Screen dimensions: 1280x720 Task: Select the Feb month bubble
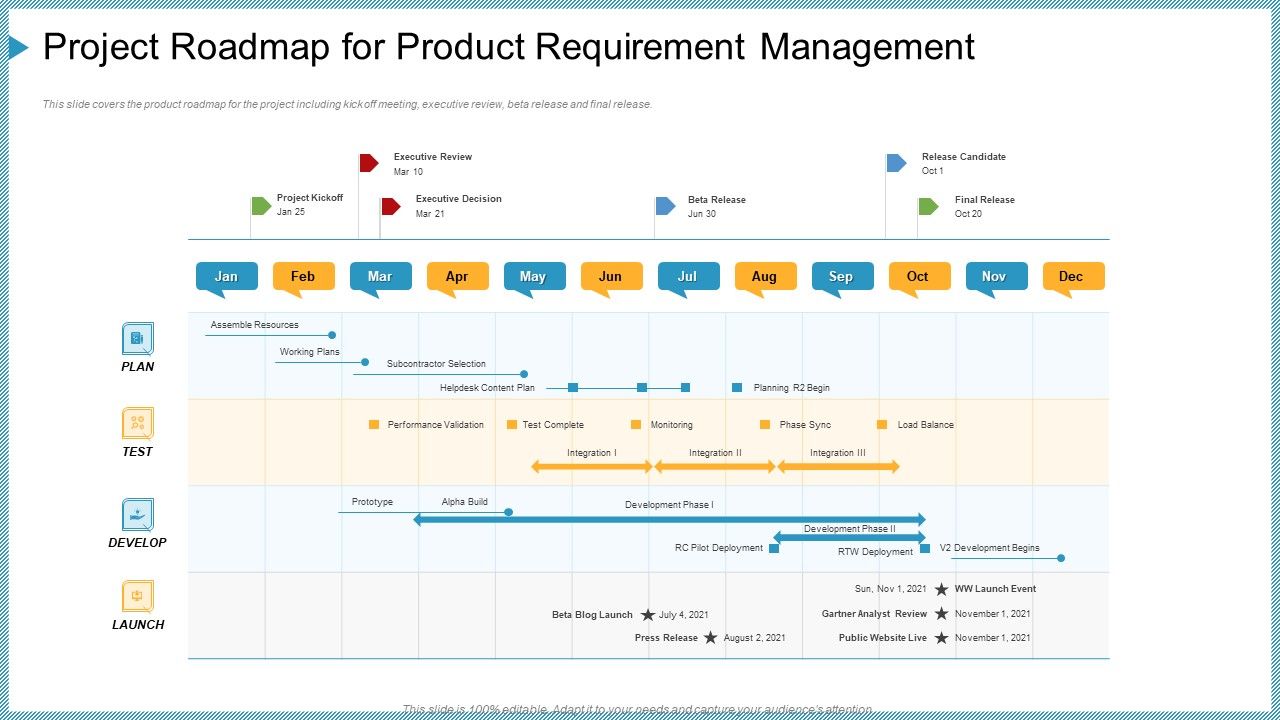coord(303,279)
